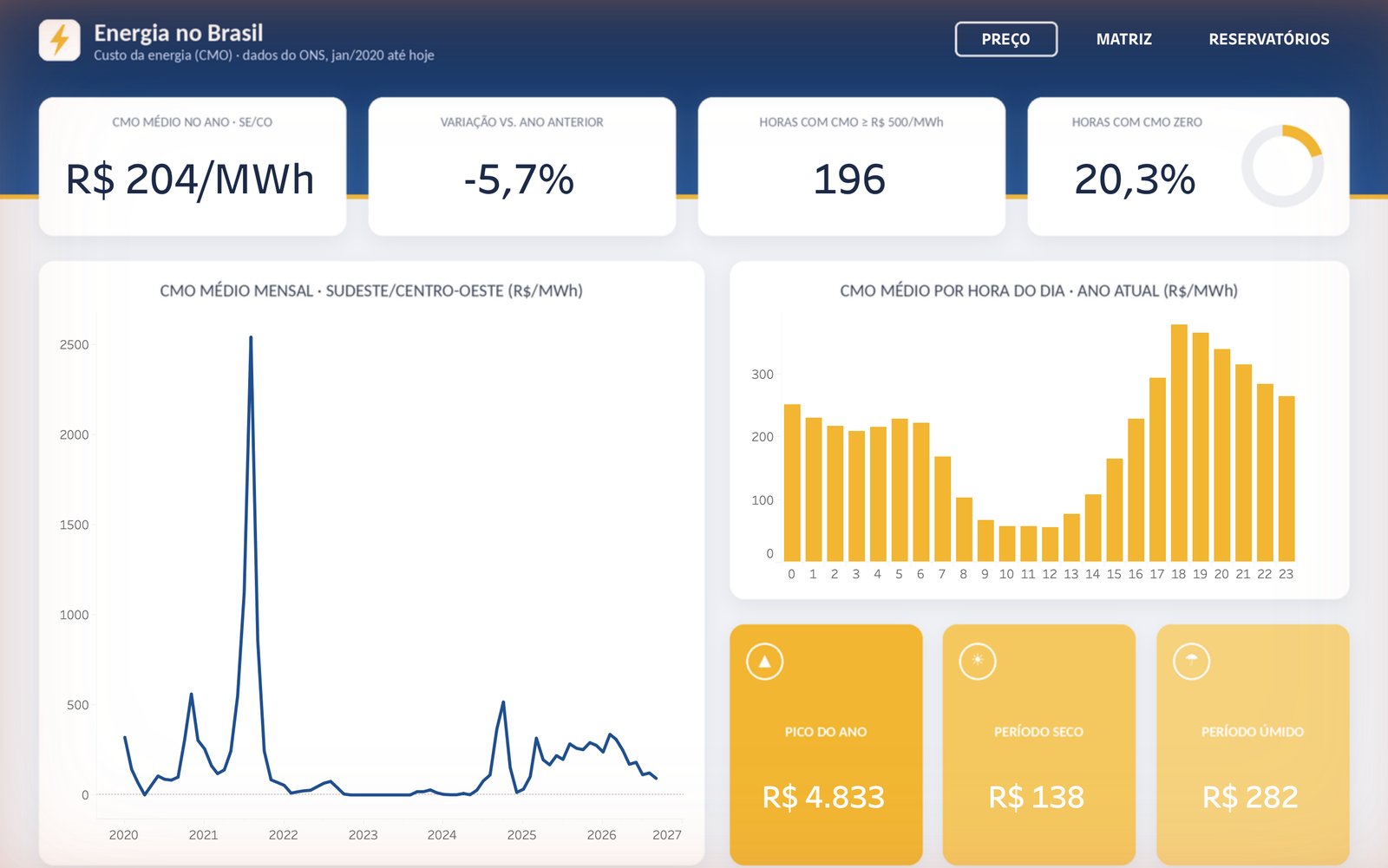Click the bar for hour 23
Image resolution: width=1388 pixels, height=868 pixels.
1287,479
